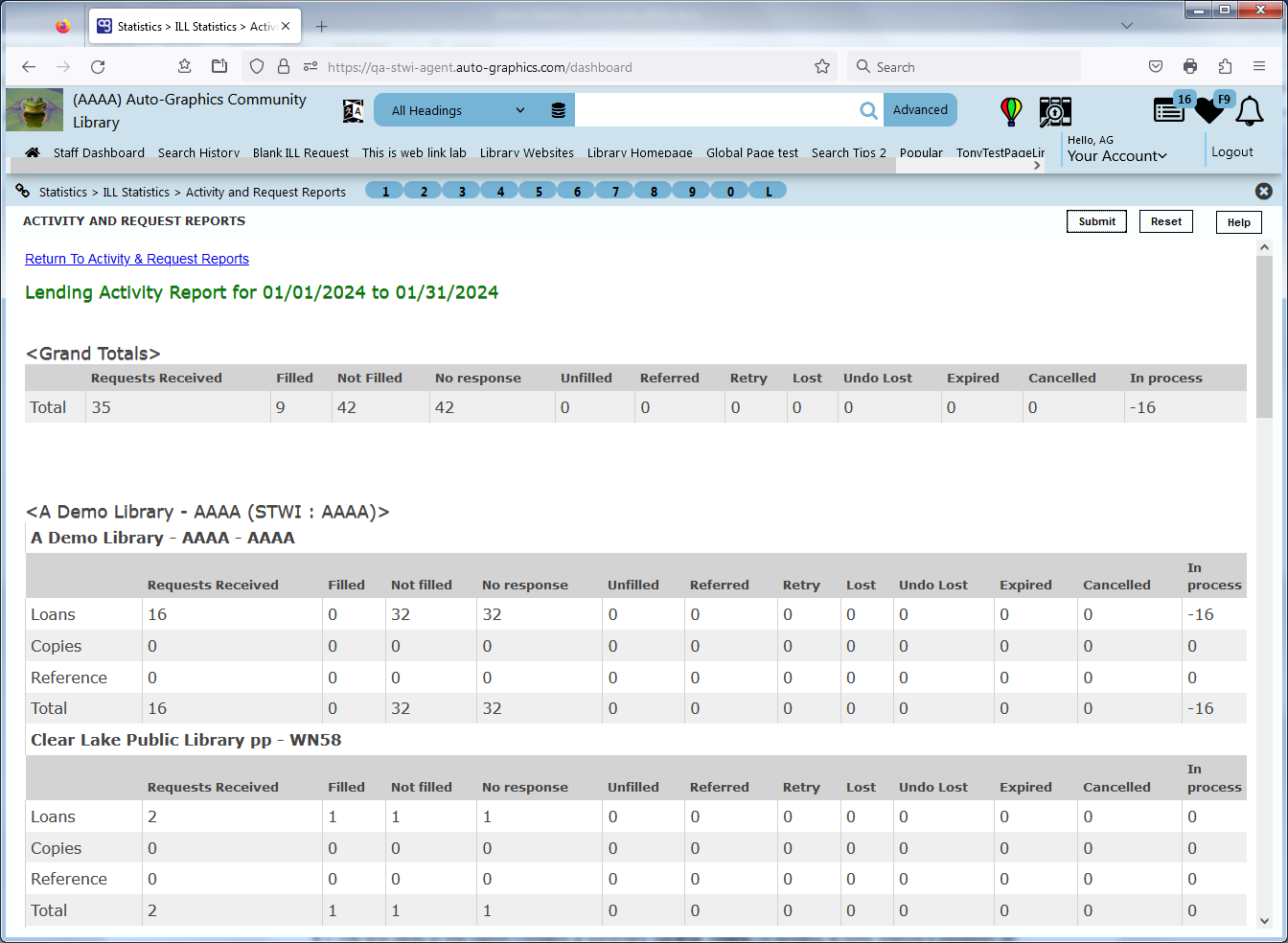
Task: Open the Firefox application menu hamburger
Action: 1259,66
